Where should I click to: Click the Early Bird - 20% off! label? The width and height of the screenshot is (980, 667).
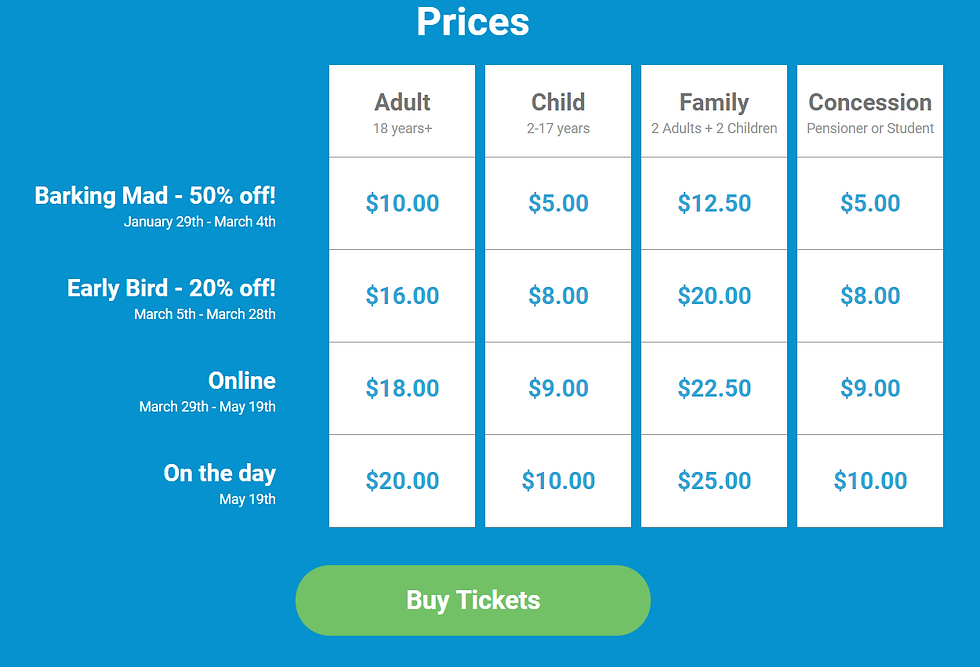click(x=171, y=289)
